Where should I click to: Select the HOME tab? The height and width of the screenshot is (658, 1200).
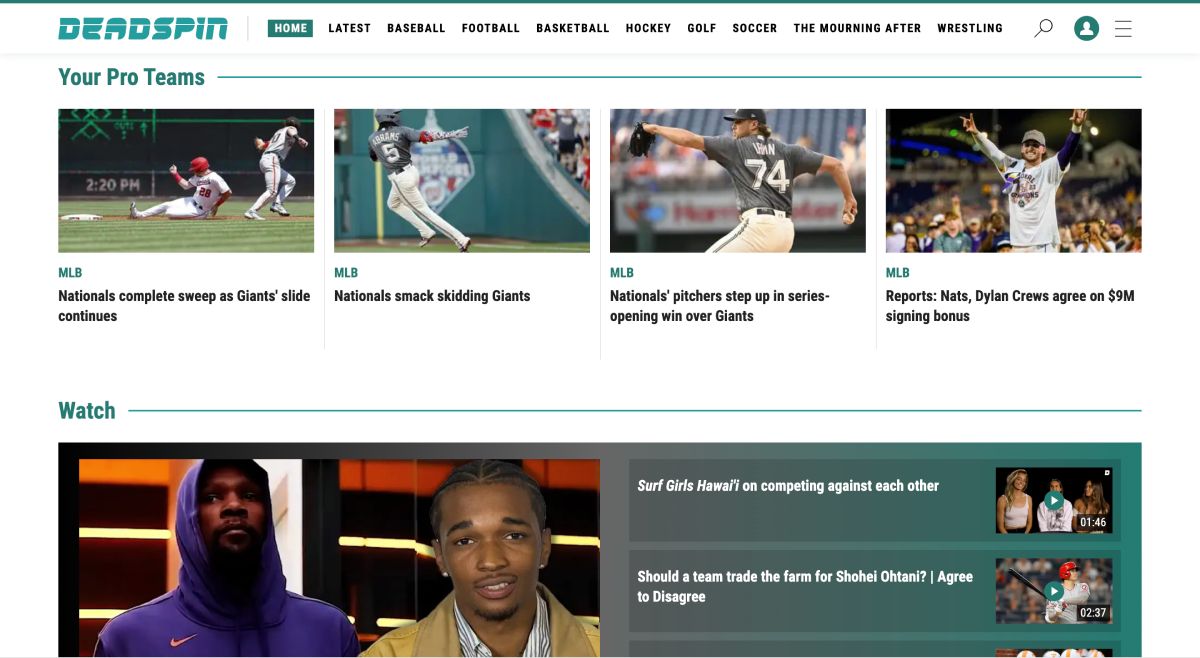click(x=290, y=28)
